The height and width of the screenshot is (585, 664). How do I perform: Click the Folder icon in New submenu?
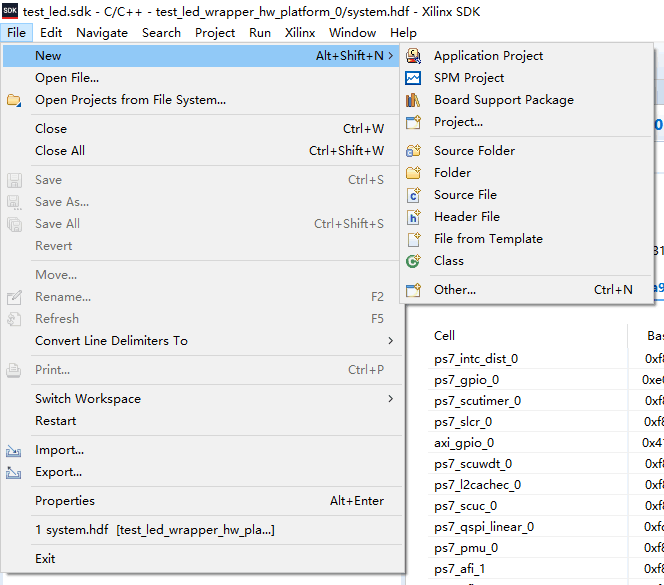(x=413, y=173)
